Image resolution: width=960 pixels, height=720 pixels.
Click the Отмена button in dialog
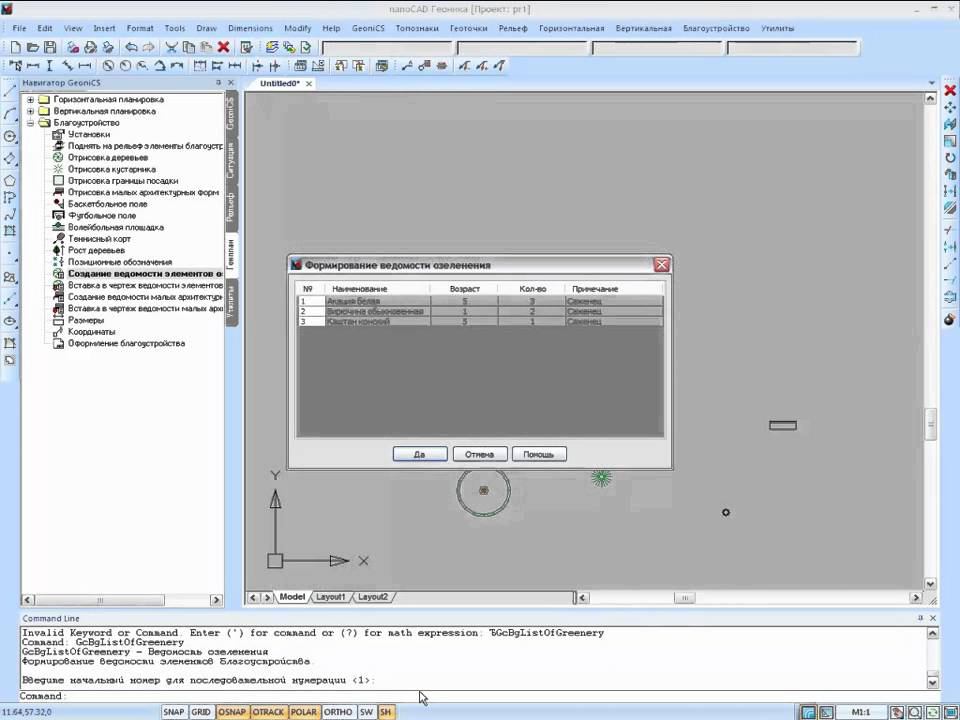[x=479, y=454]
